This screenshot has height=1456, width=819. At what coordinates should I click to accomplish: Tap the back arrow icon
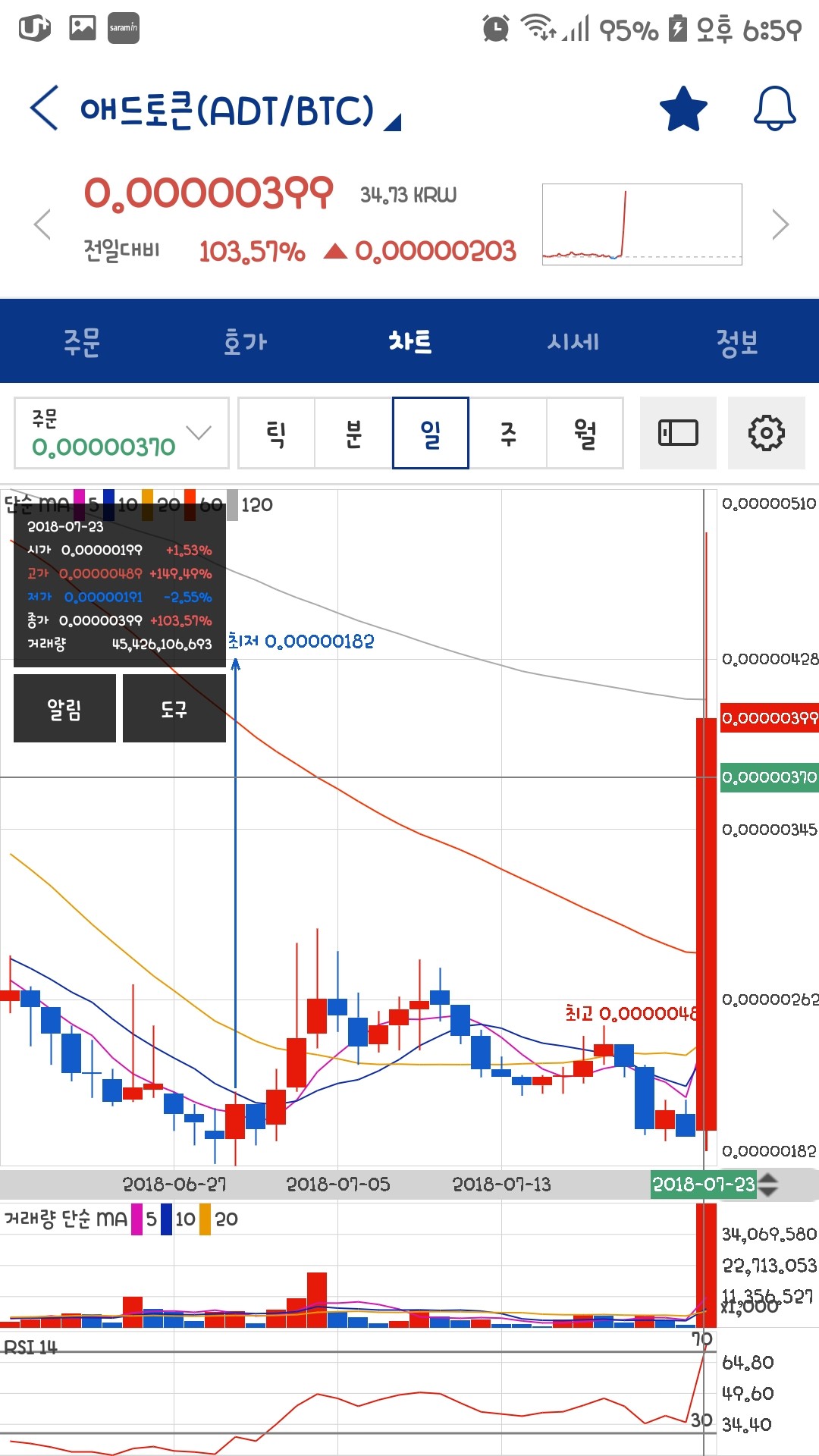(44, 108)
